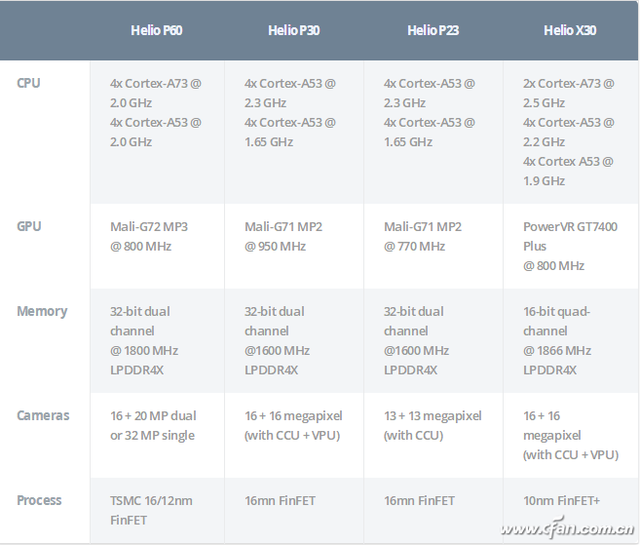The image size is (640, 545).
Task: Click the Helio P60 memory cell @ 1800 MHz
Action: 157,341
